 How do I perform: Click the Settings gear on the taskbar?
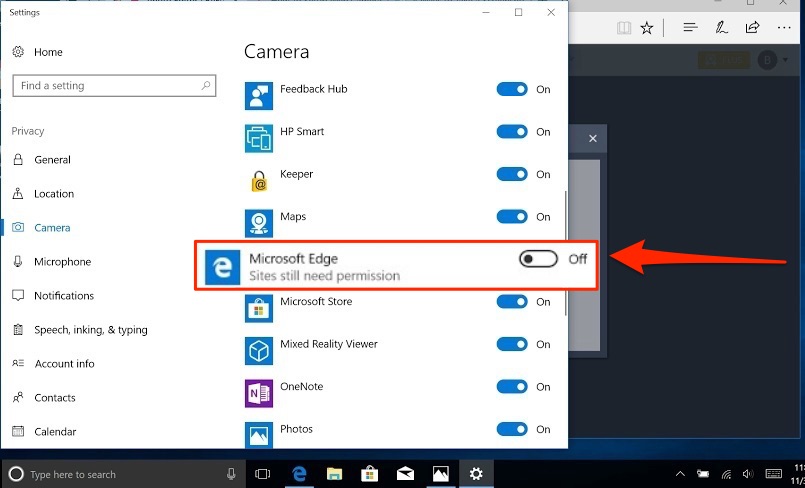[x=476, y=474]
